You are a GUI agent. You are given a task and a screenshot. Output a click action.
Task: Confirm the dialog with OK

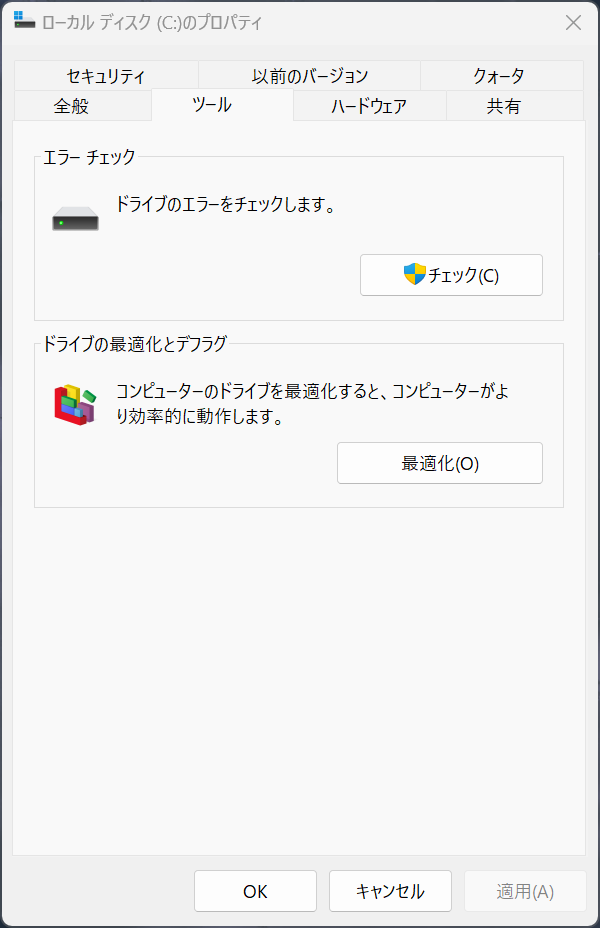point(255,891)
